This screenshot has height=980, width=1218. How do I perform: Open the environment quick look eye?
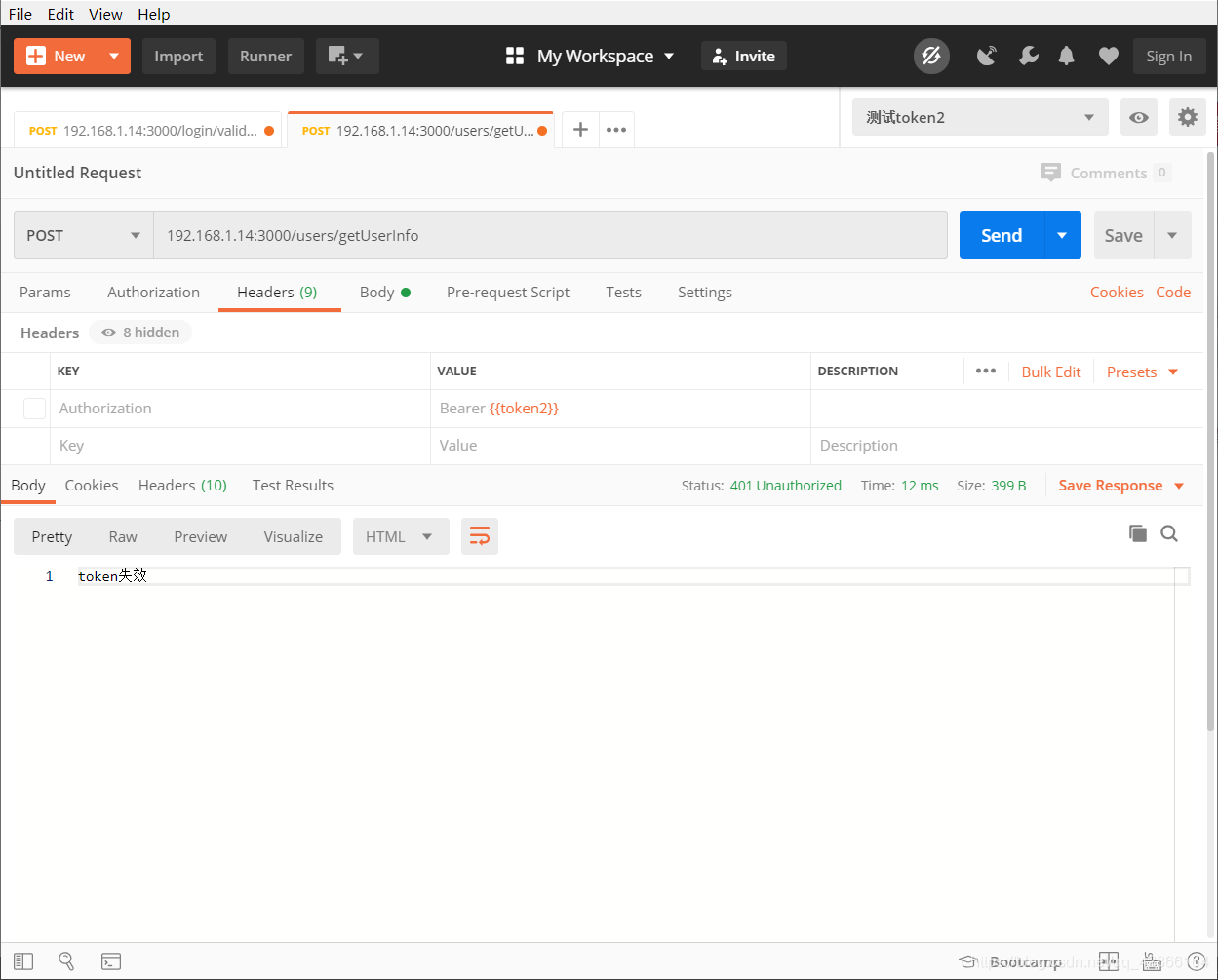point(1139,118)
